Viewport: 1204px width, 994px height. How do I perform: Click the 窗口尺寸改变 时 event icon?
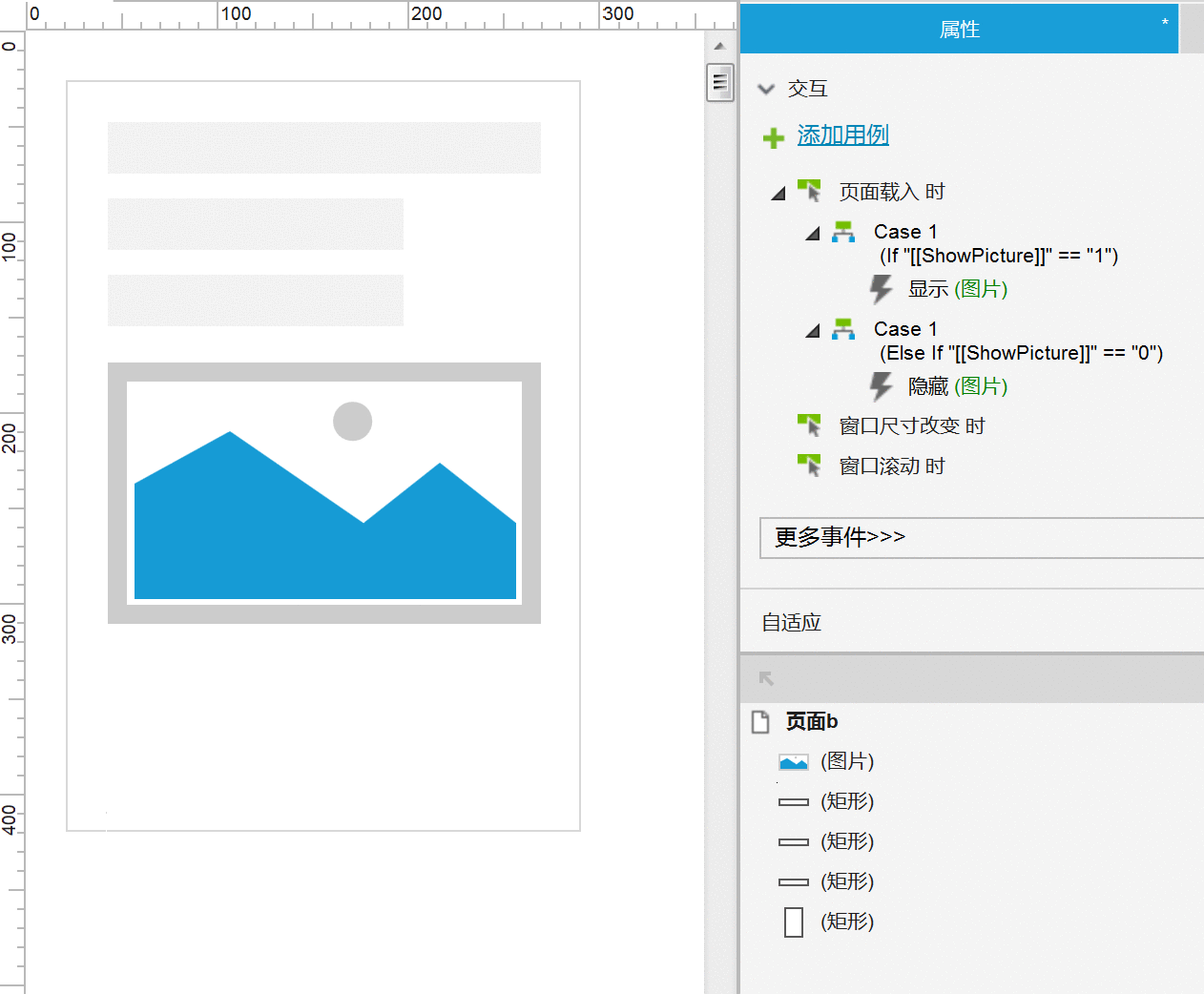pyautogui.click(x=809, y=425)
